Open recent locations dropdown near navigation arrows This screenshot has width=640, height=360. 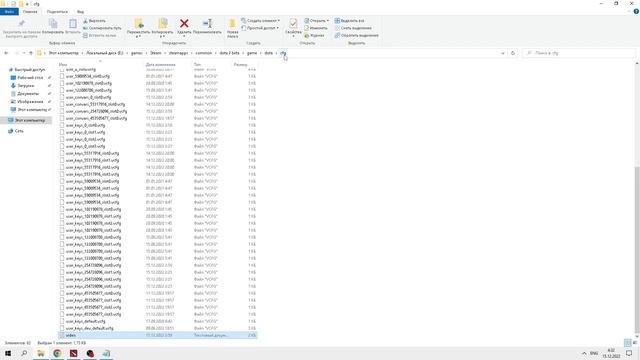click(24, 53)
